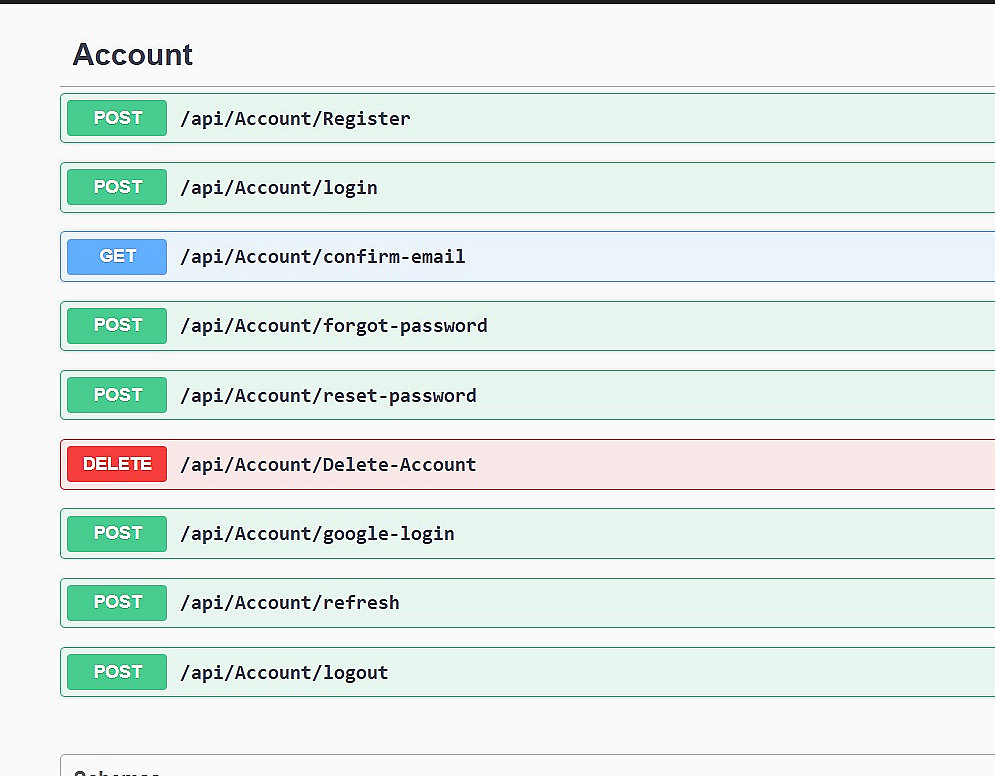This screenshot has width=995, height=776.
Task: Click the POST badge for forgot-password
Action: 117,326
